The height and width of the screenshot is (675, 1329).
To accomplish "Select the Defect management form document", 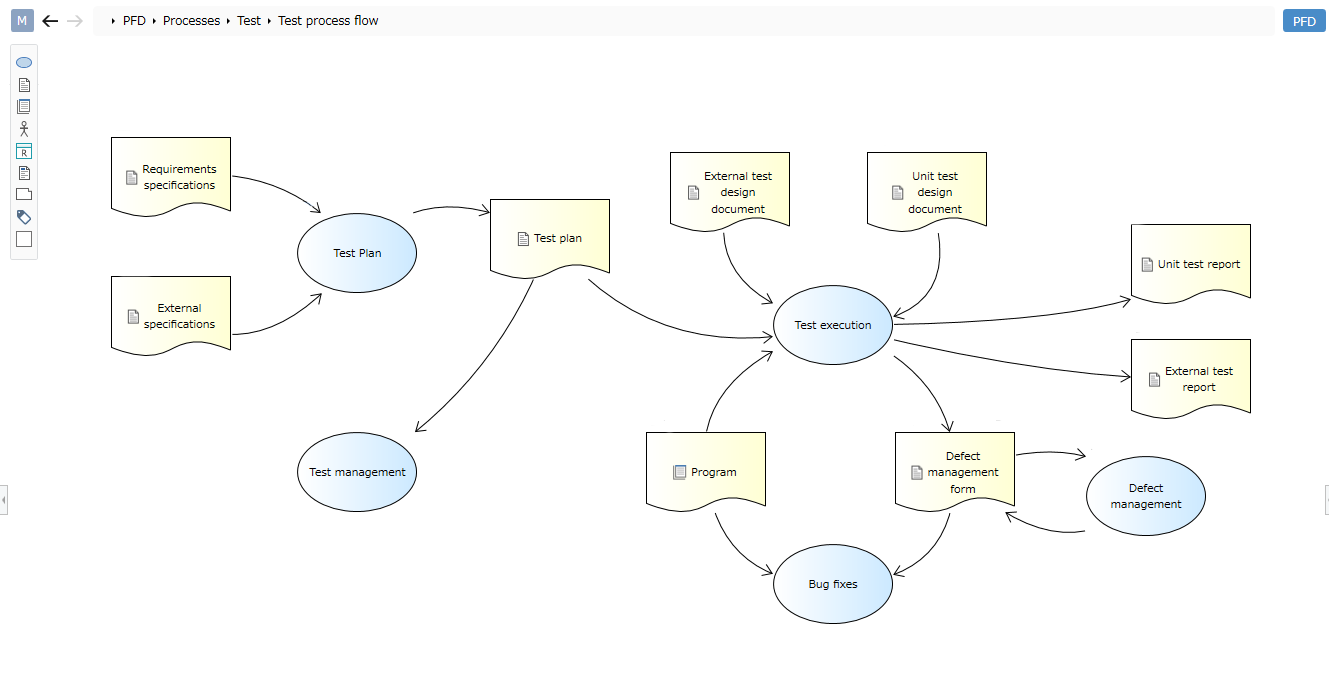I will pyautogui.click(x=955, y=472).
